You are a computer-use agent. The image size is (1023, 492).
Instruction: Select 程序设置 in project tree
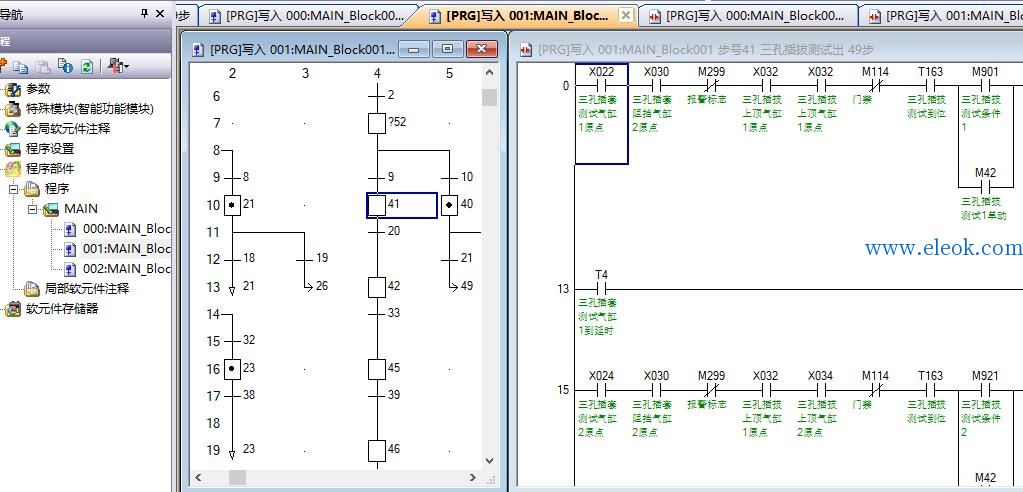pyautogui.click(x=50, y=149)
